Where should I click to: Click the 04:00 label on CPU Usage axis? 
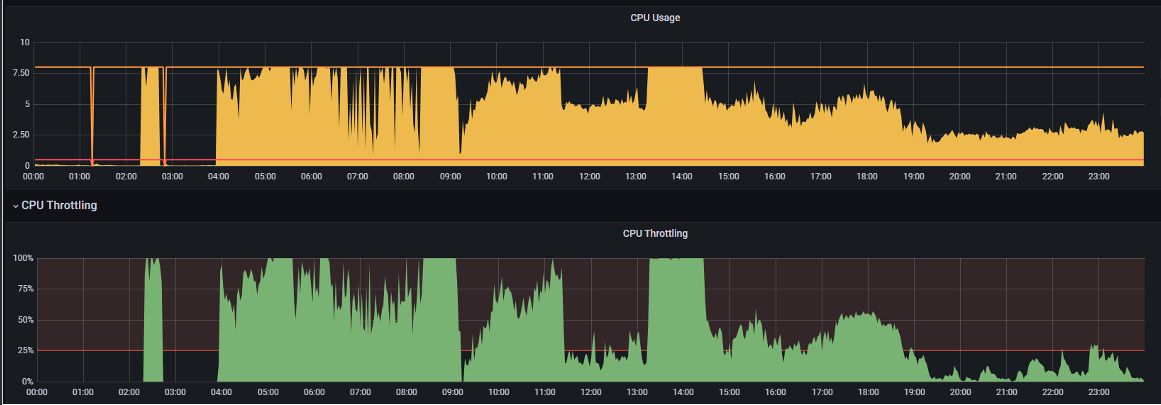click(218, 176)
